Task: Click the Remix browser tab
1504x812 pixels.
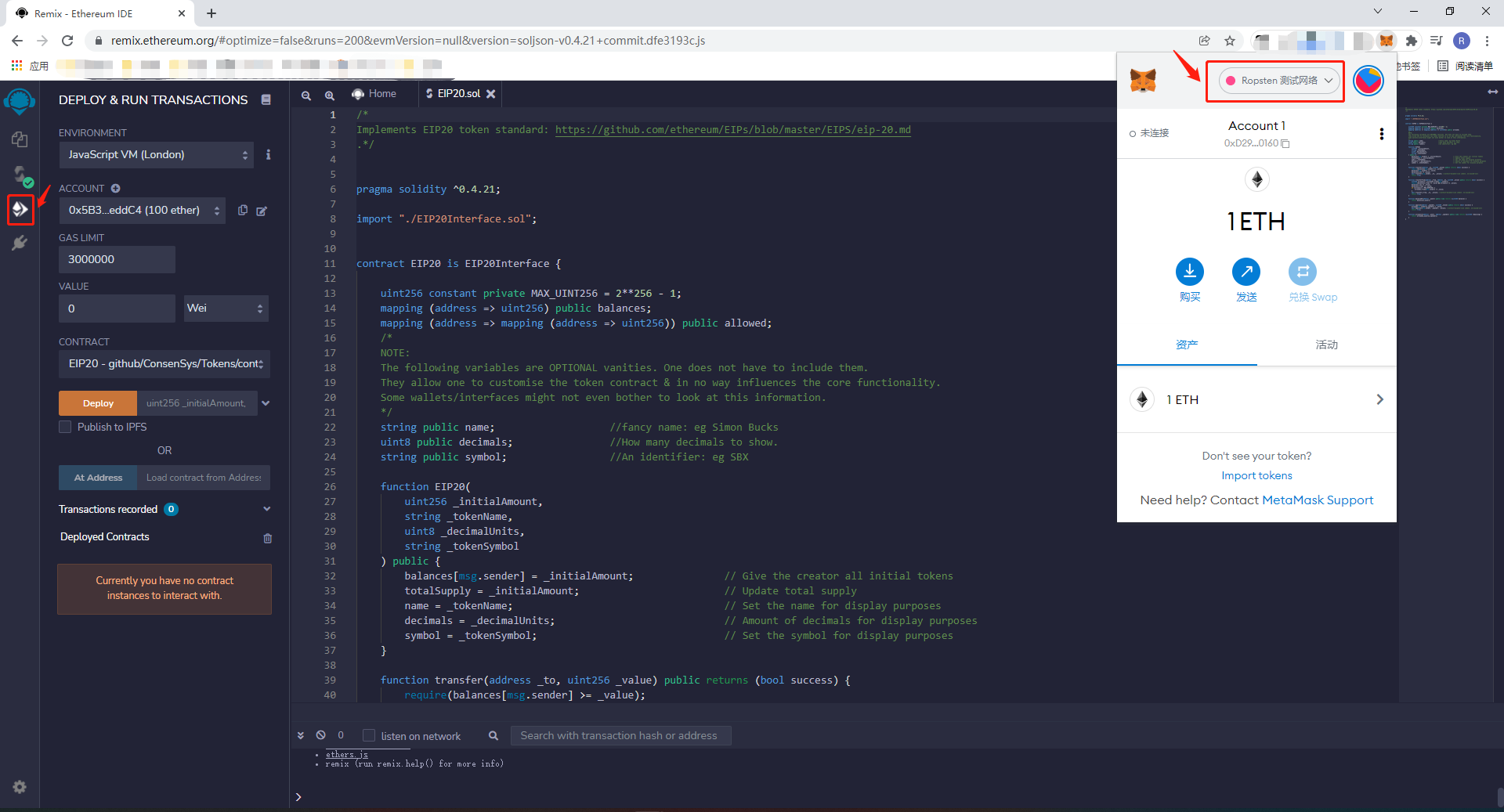Action: click(x=98, y=13)
